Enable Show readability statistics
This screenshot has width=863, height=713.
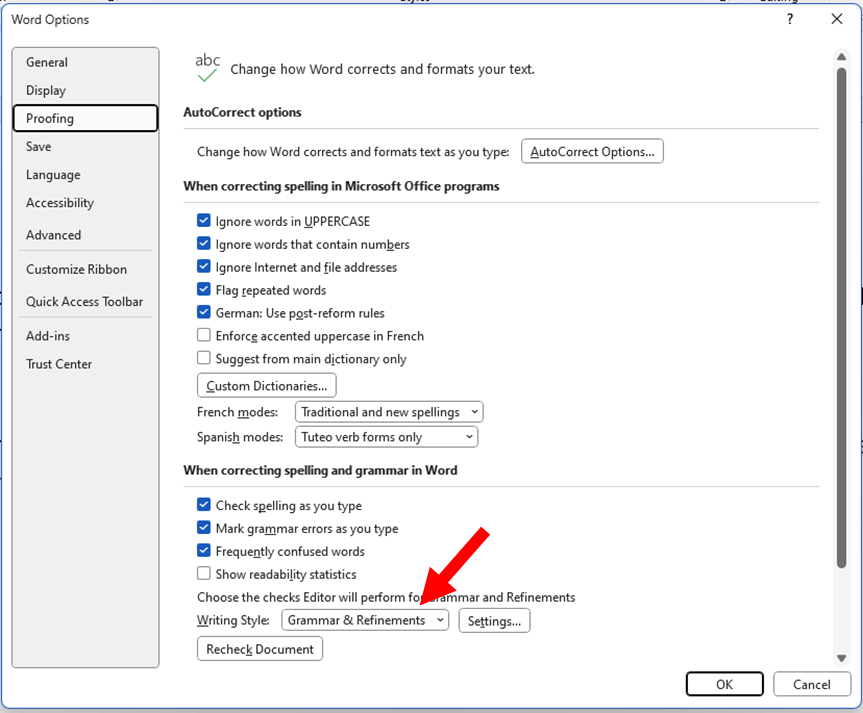coord(204,574)
